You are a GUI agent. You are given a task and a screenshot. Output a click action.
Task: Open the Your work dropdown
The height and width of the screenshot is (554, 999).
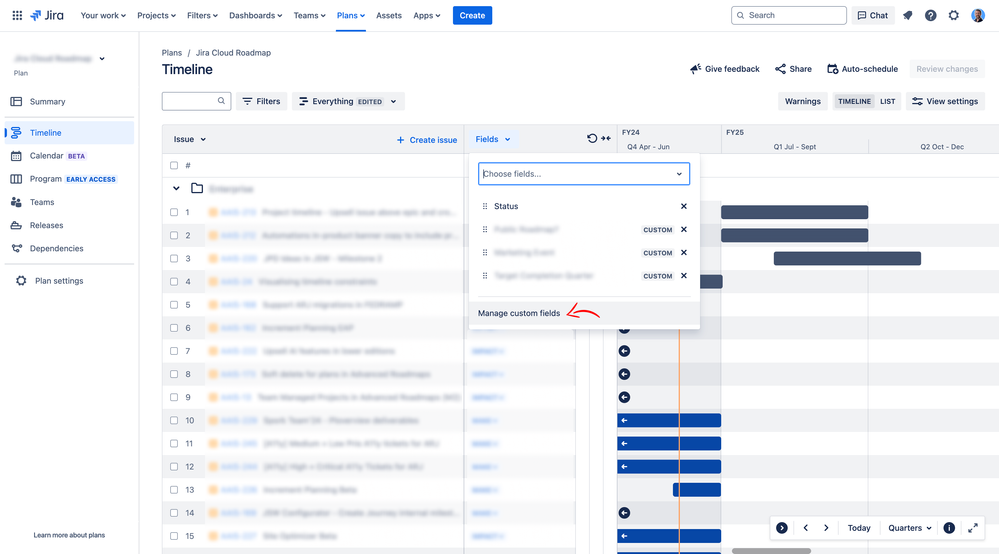click(103, 15)
